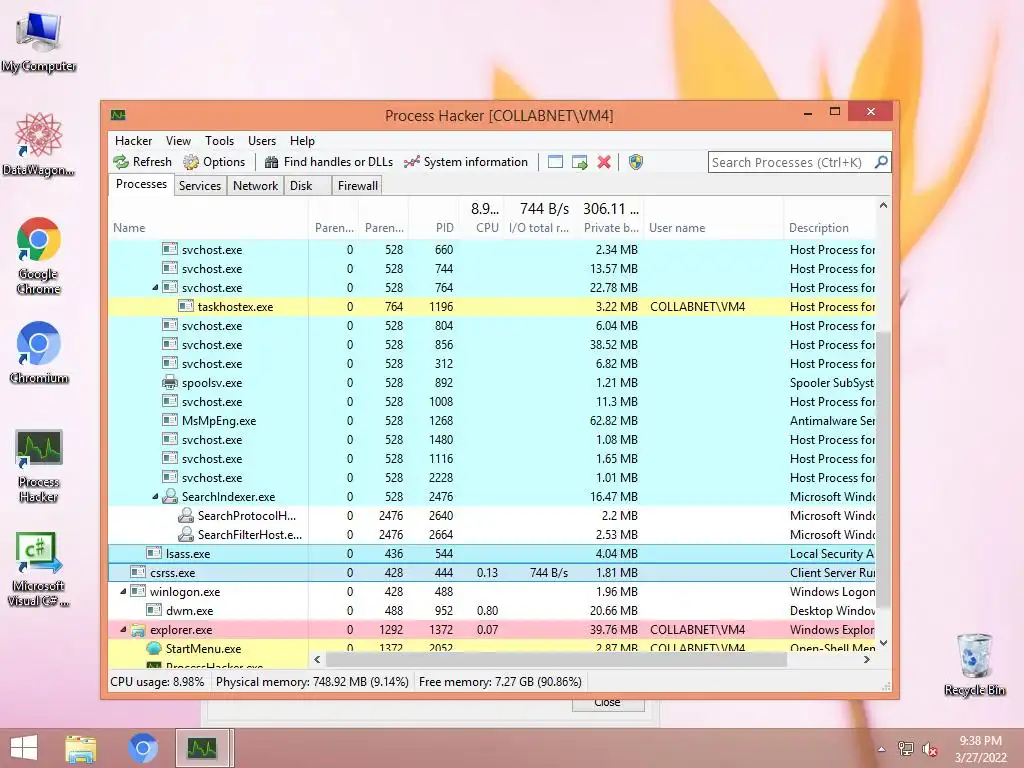The image size is (1024, 768).
Task: Click the find window toolbar icon
Action: tap(555, 162)
